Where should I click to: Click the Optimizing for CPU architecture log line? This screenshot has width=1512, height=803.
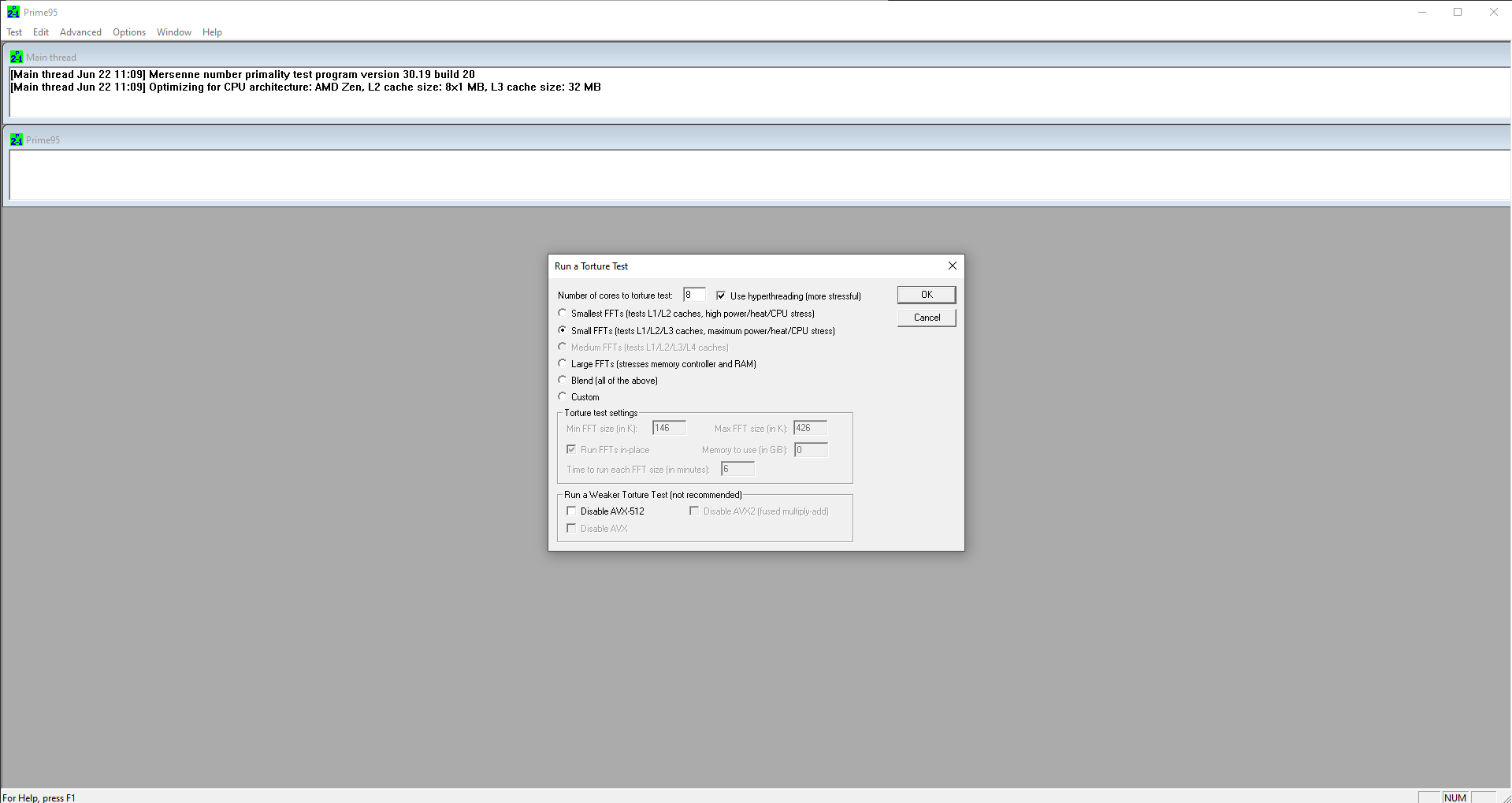(x=306, y=87)
